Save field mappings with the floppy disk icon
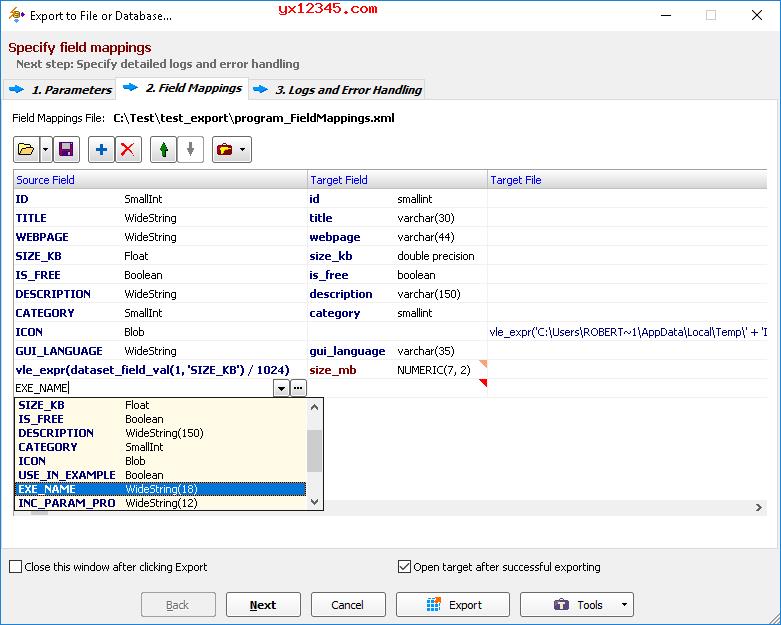Viewport: 781px width, 625px height. tap(66, 149)
